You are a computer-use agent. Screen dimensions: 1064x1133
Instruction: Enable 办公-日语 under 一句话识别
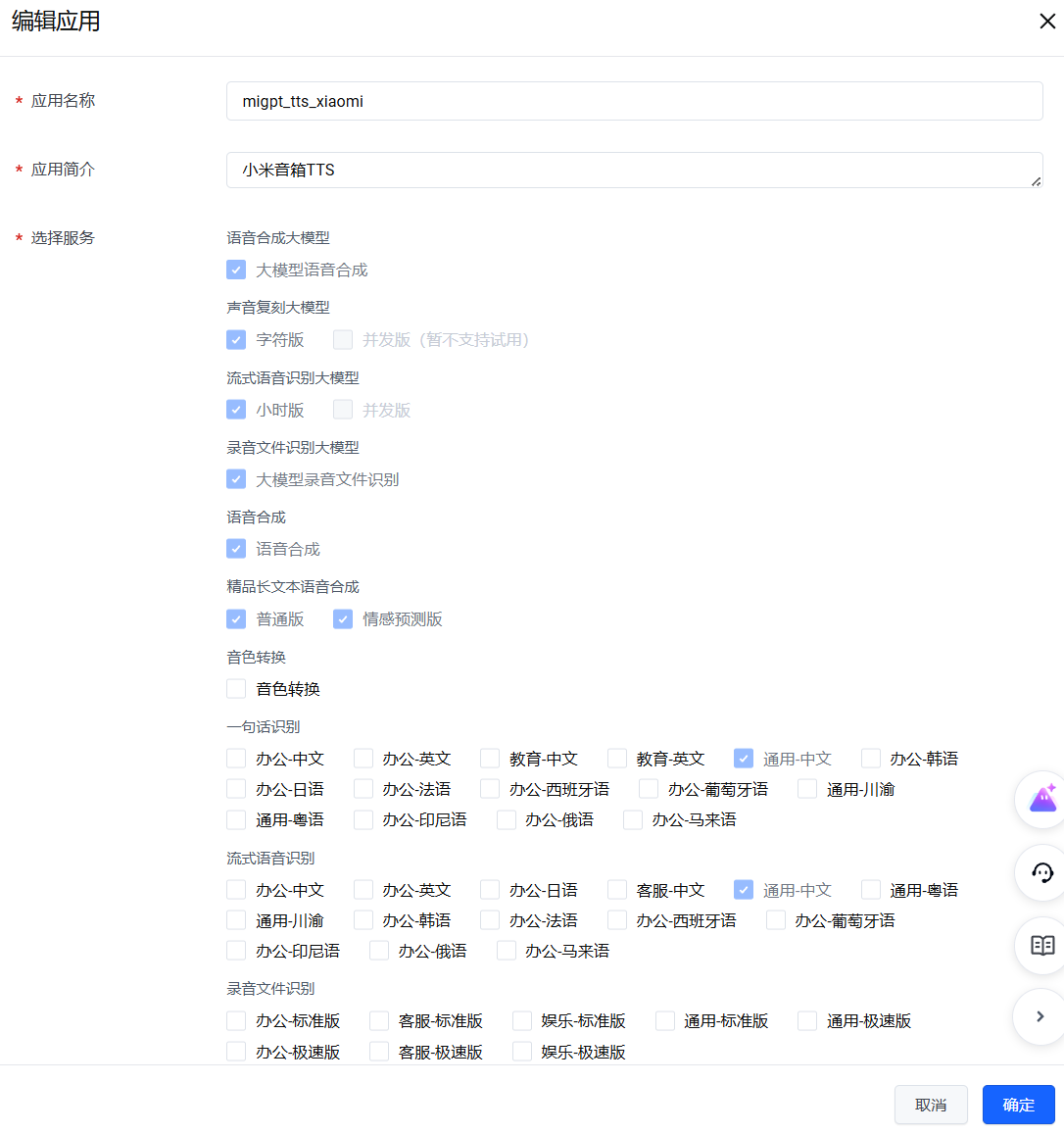(x=236, y=789)
